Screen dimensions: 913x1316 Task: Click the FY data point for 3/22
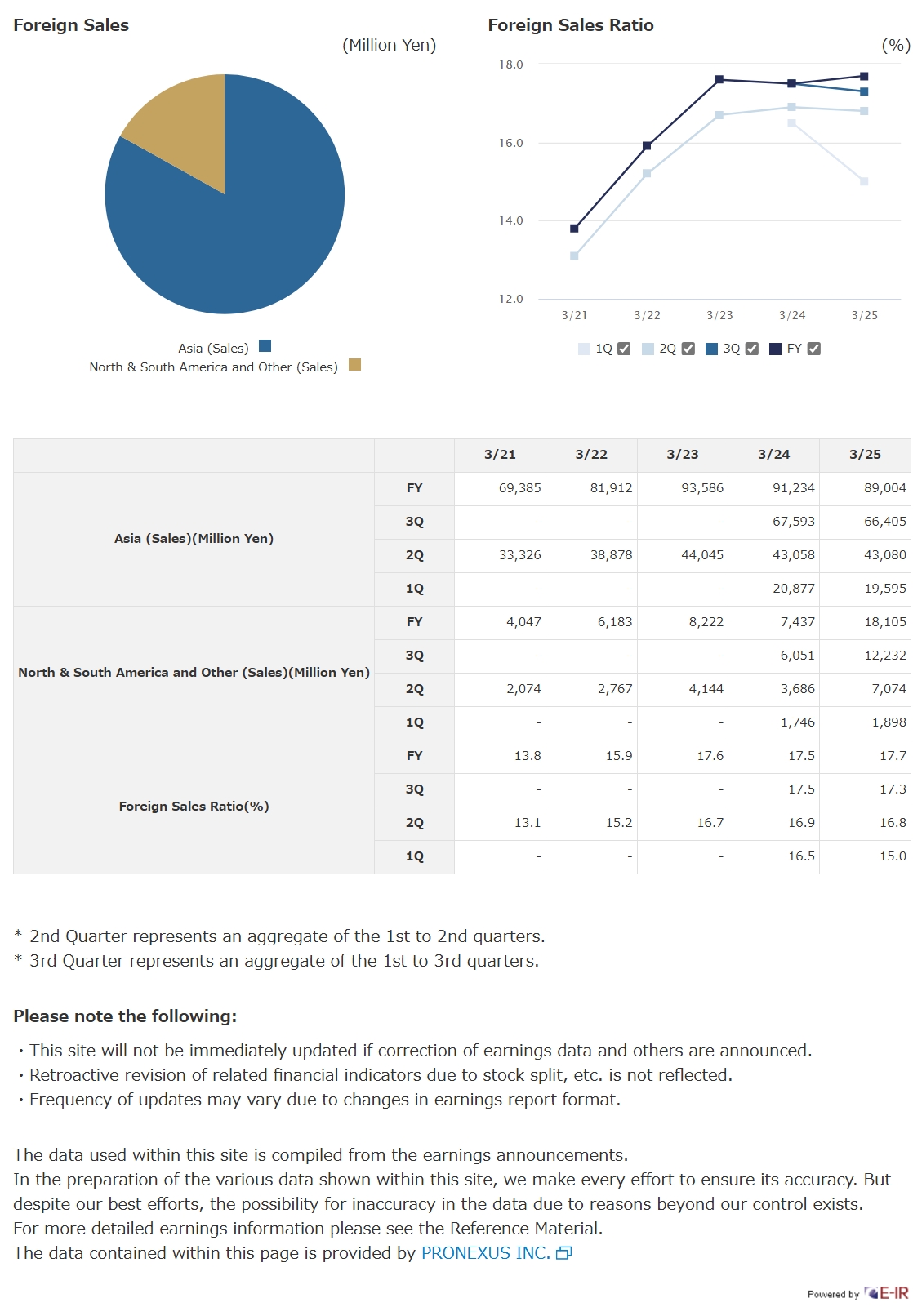pyautogui.click(x=647, y=146)
